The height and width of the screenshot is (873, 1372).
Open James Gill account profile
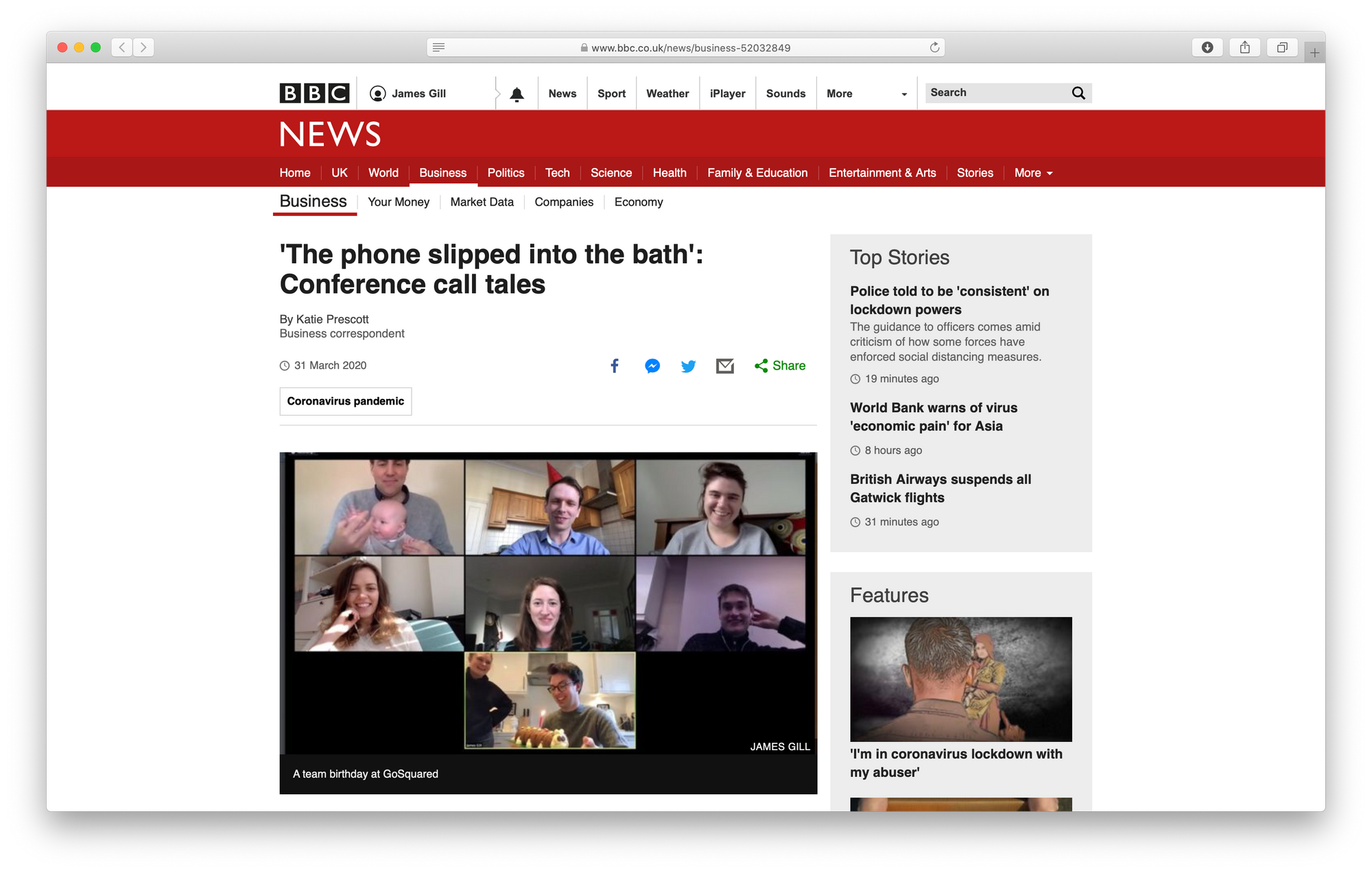click(409, 94)
